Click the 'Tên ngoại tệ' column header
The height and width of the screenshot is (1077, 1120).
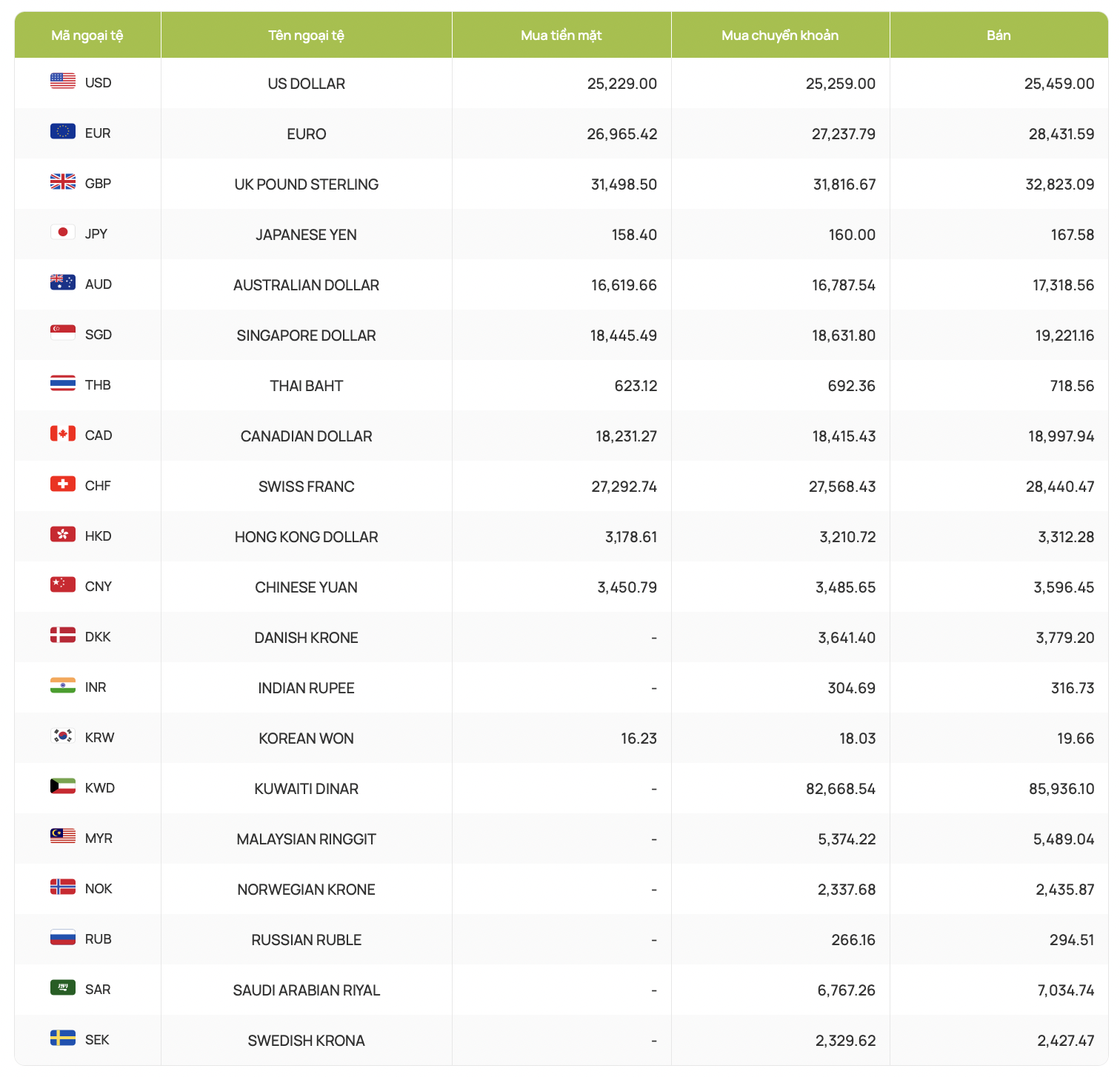coord(306,35)
